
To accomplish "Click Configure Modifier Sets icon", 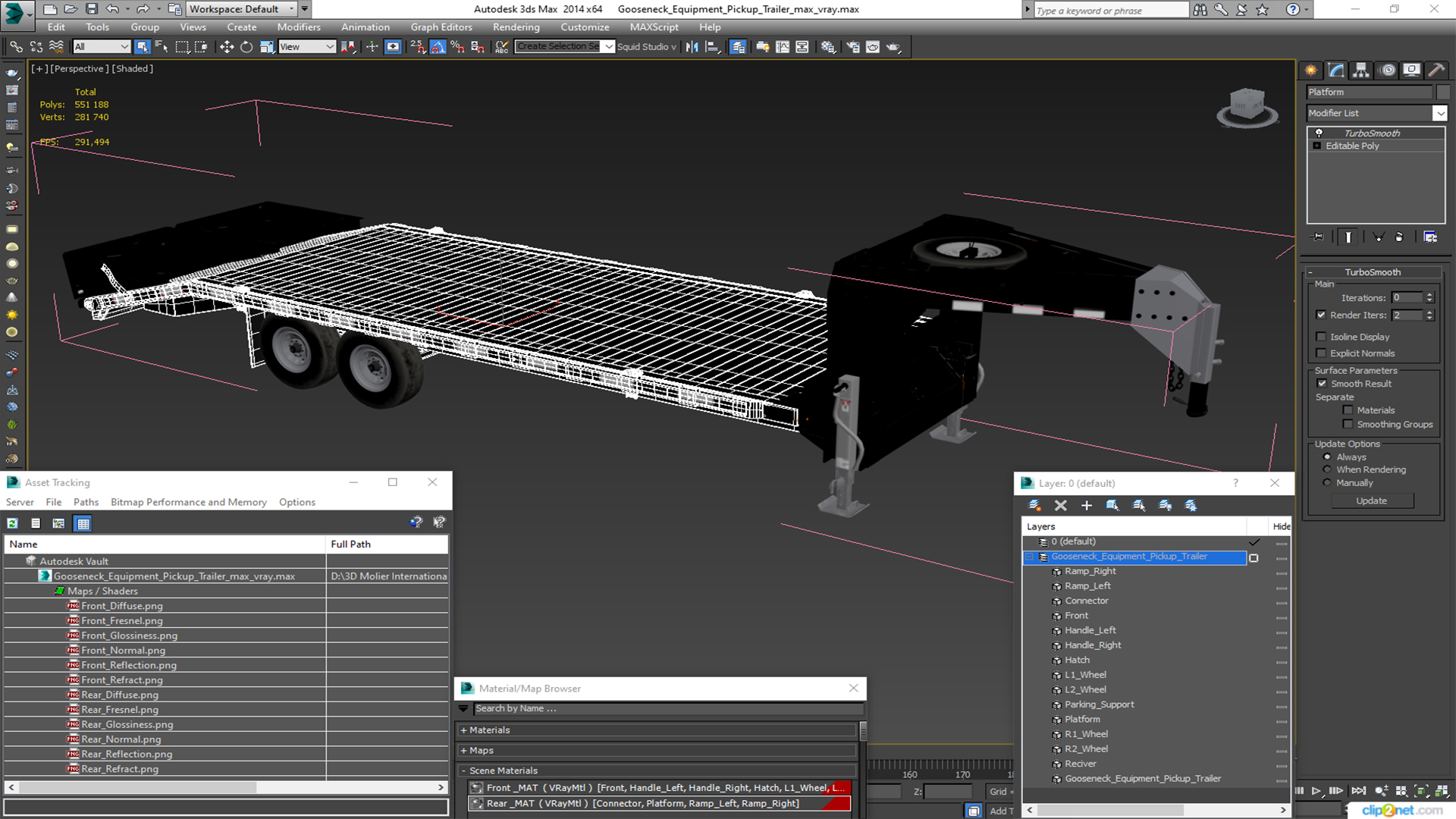I will pos(1430,237).
